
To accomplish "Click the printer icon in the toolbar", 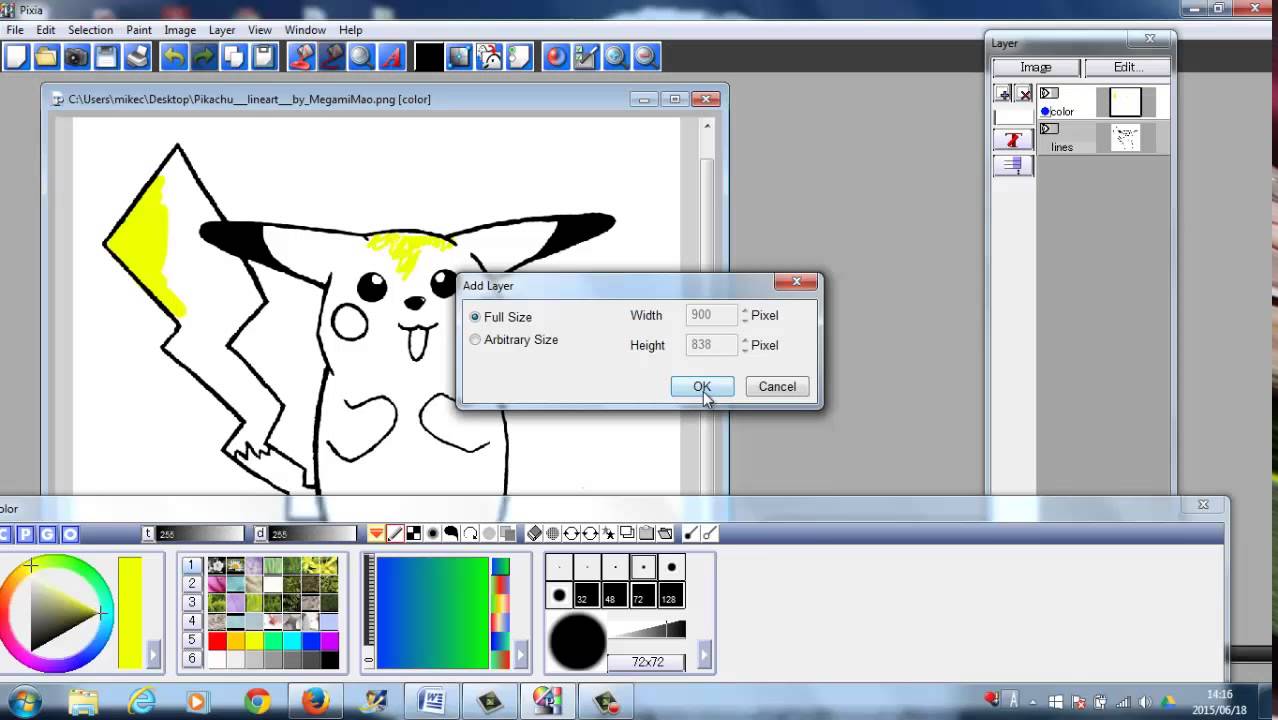I will tap(137, 57).
